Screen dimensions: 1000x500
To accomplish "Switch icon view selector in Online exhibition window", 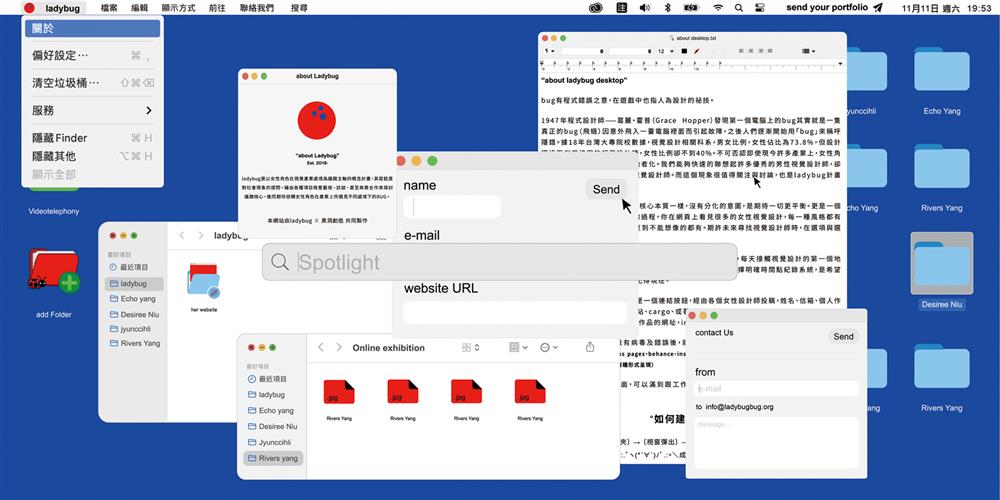I will 470,348.
